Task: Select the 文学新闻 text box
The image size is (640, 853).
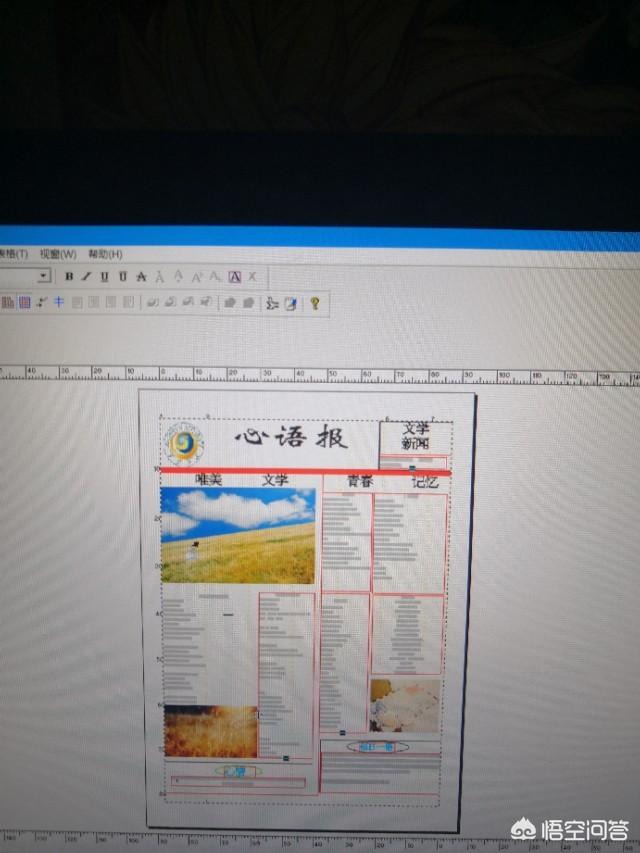Action: tap(415, 436)
